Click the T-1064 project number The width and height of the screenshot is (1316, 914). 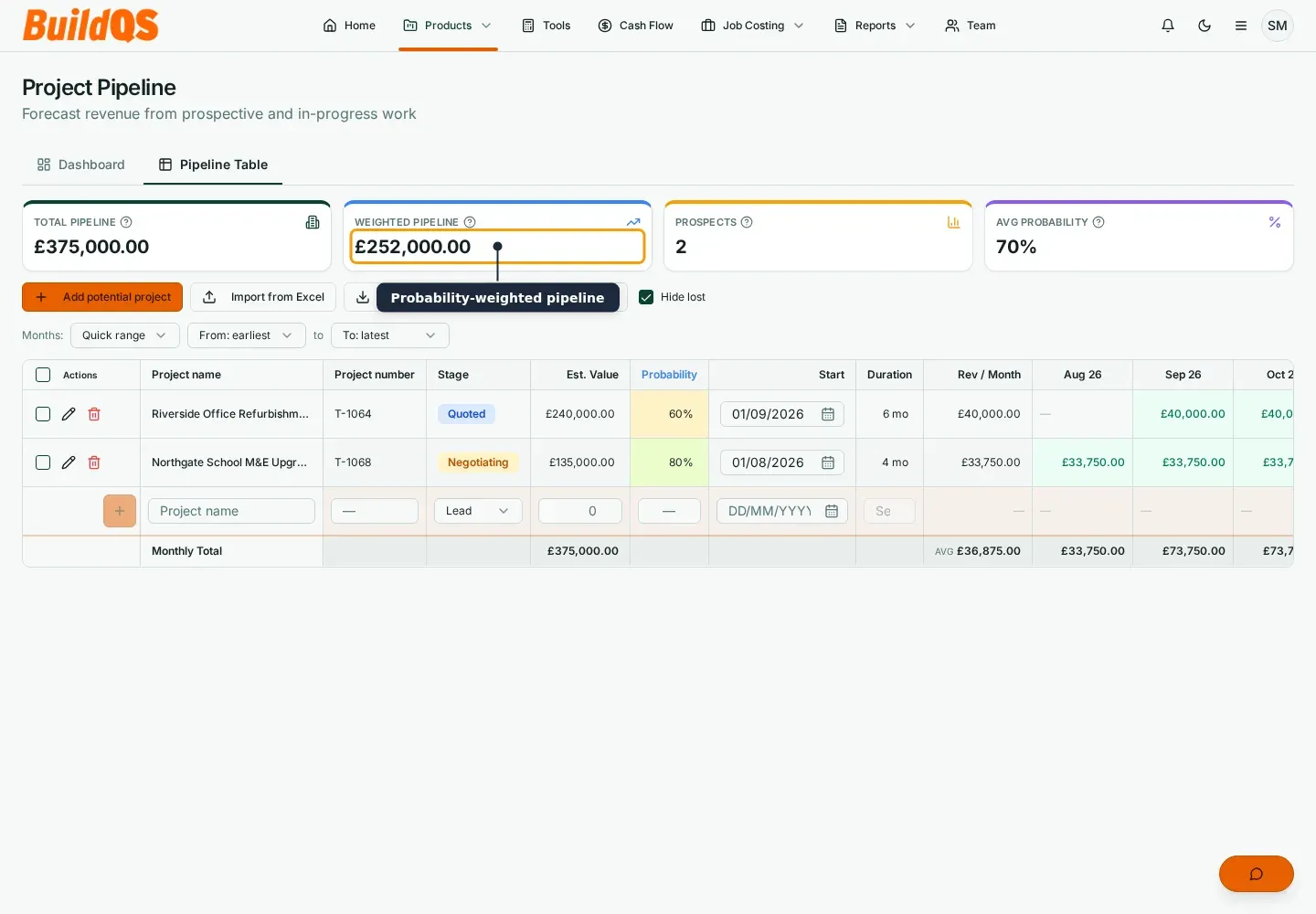tap(353, 414)
